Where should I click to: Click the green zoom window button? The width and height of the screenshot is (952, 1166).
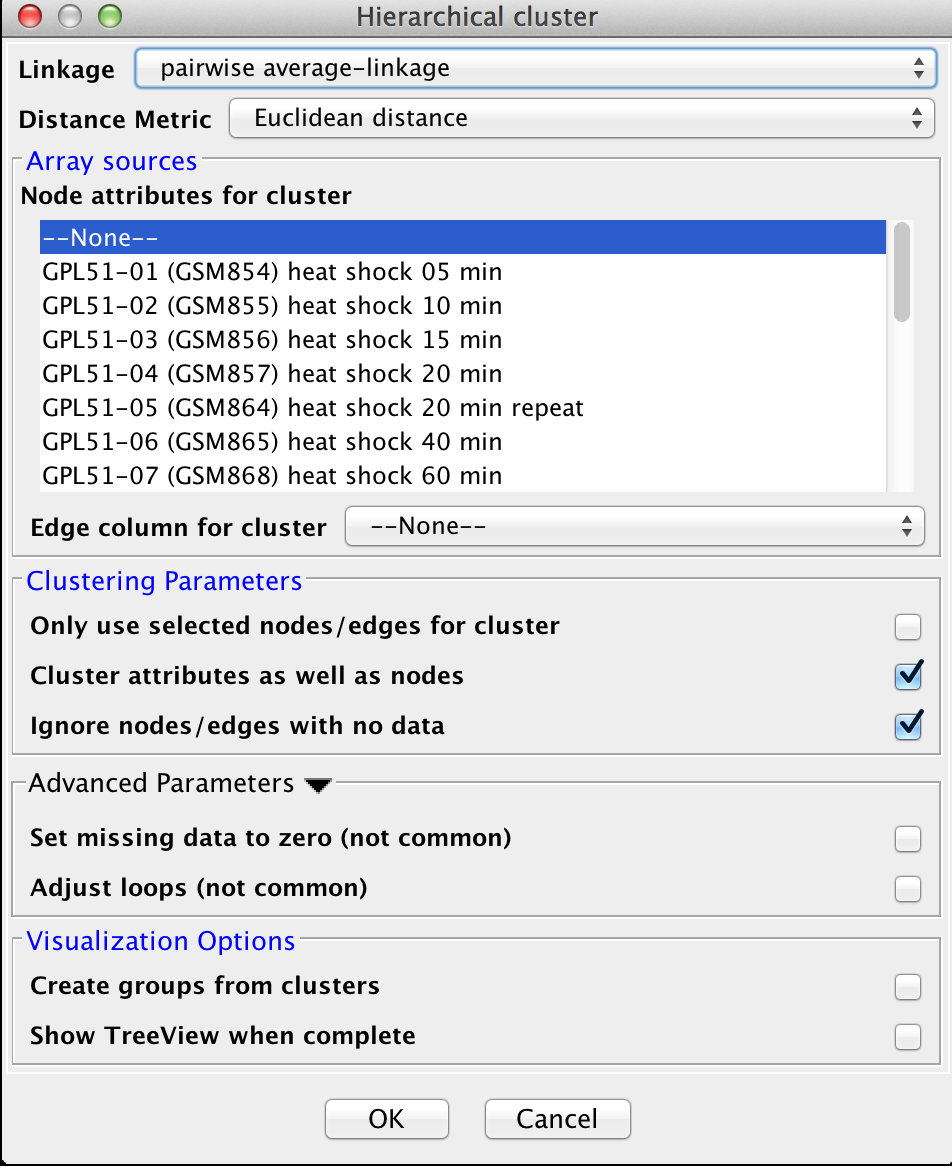click(x=110, y=16)
